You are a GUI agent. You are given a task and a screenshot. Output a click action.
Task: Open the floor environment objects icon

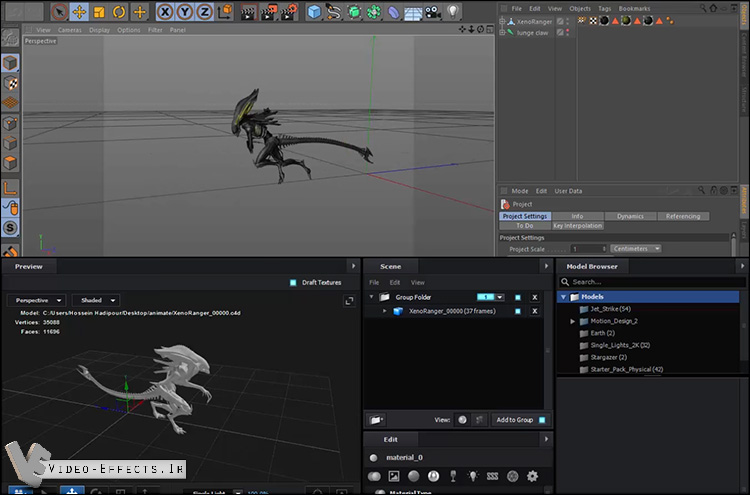(413, 12)
